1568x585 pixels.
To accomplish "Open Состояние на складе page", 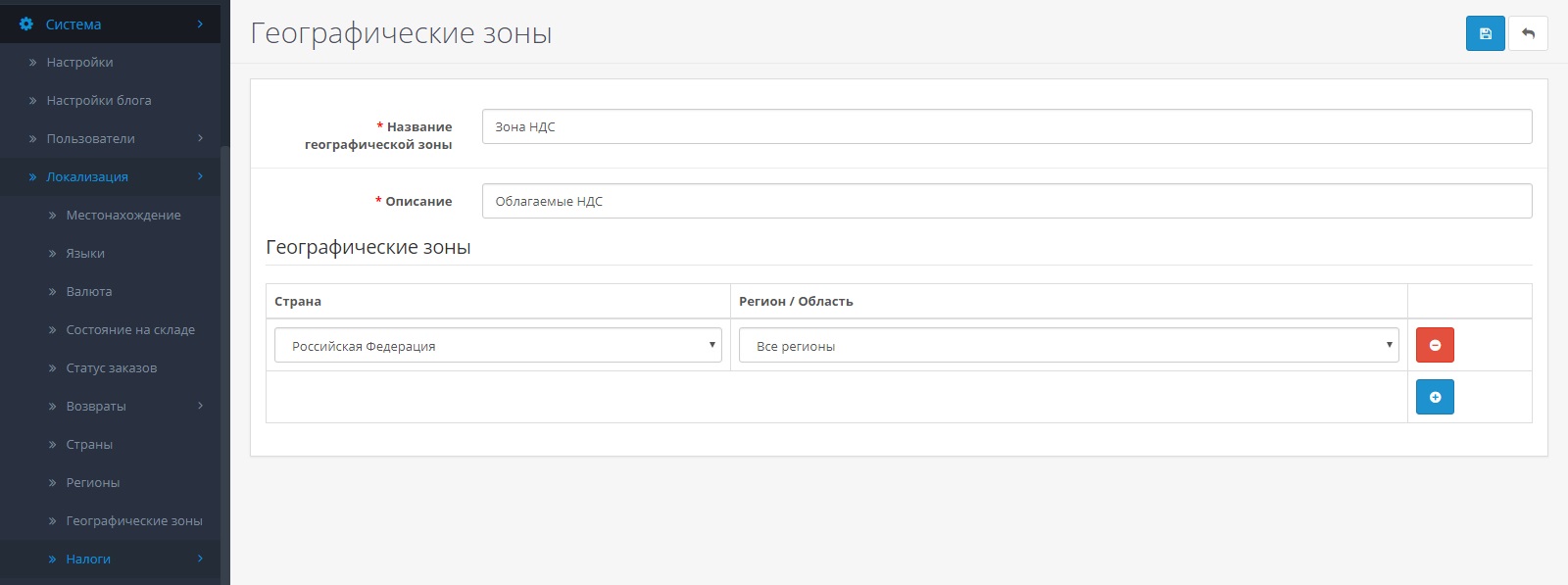I will (130, 329).
